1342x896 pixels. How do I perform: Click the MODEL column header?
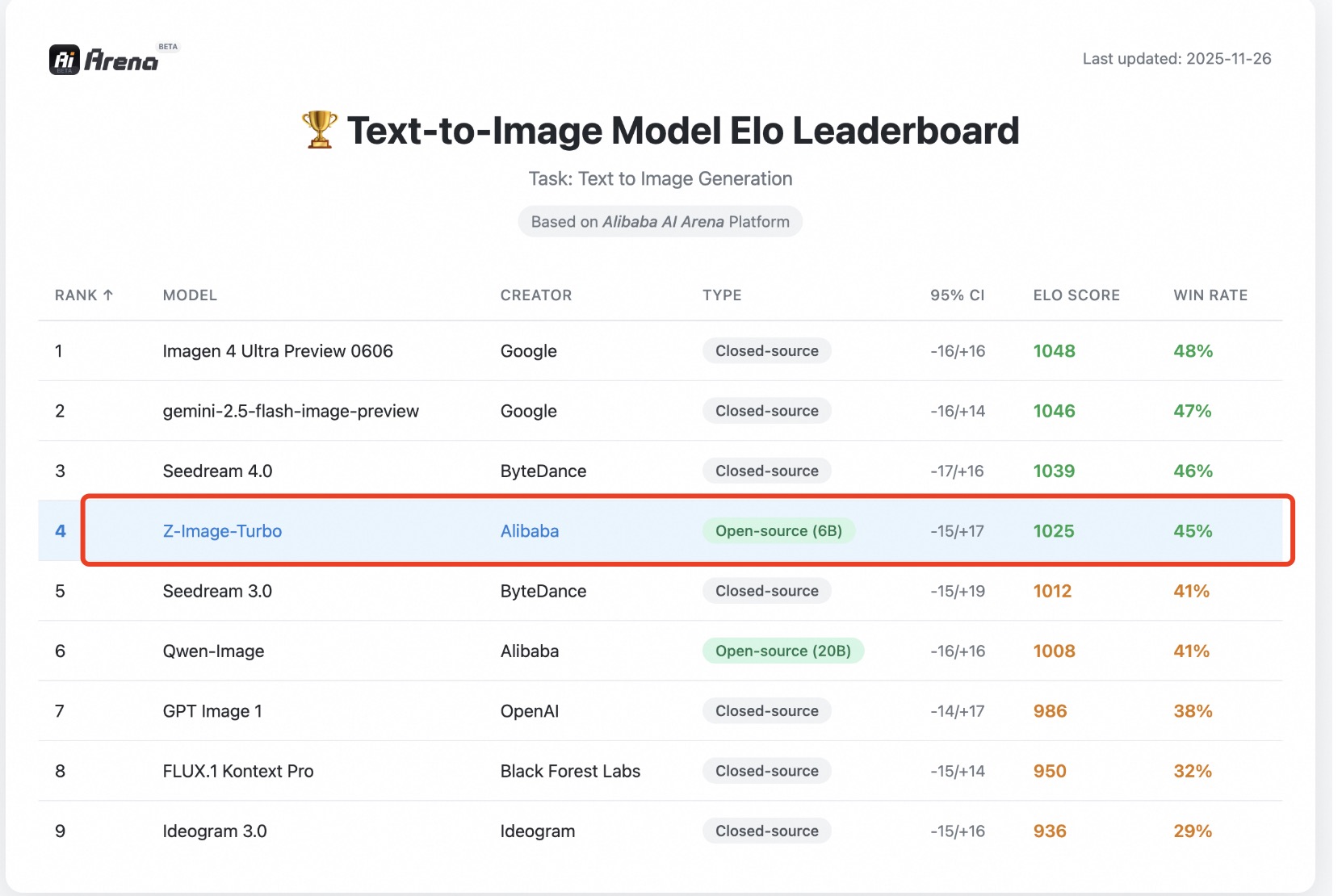click(x=190, y=295)
